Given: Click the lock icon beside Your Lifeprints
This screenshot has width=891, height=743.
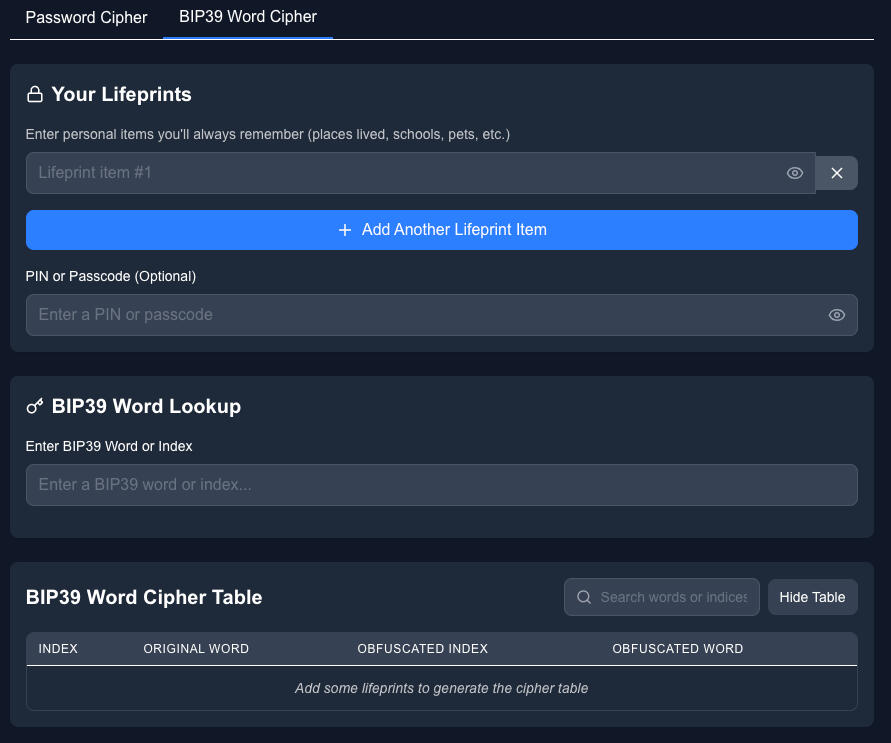Looking at the screenshot, I should pyautogui.click(x=35, y=95).
